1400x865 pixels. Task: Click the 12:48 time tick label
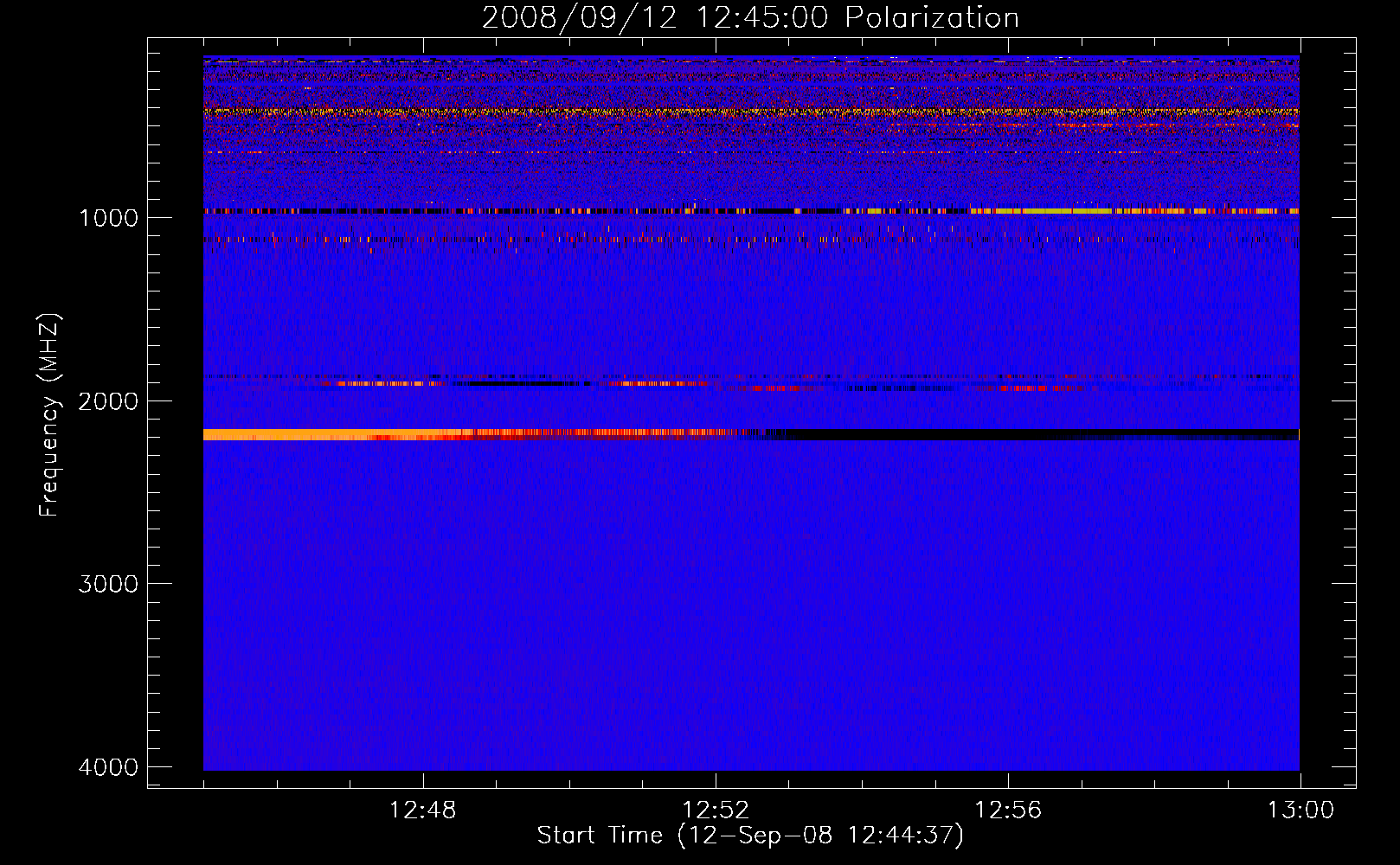(x=423, y=811)
